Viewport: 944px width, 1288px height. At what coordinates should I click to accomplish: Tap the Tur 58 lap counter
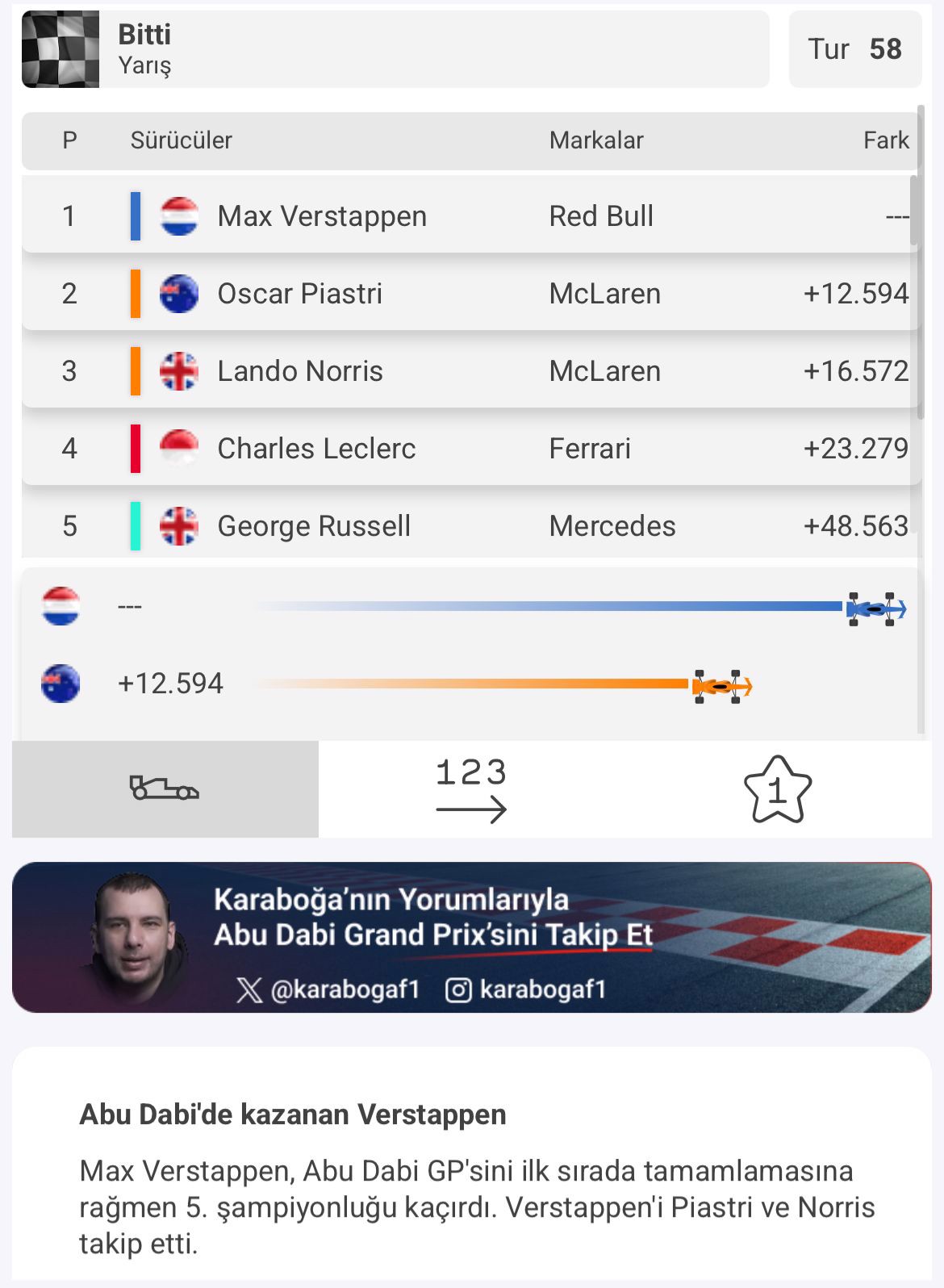click(854, 49)
